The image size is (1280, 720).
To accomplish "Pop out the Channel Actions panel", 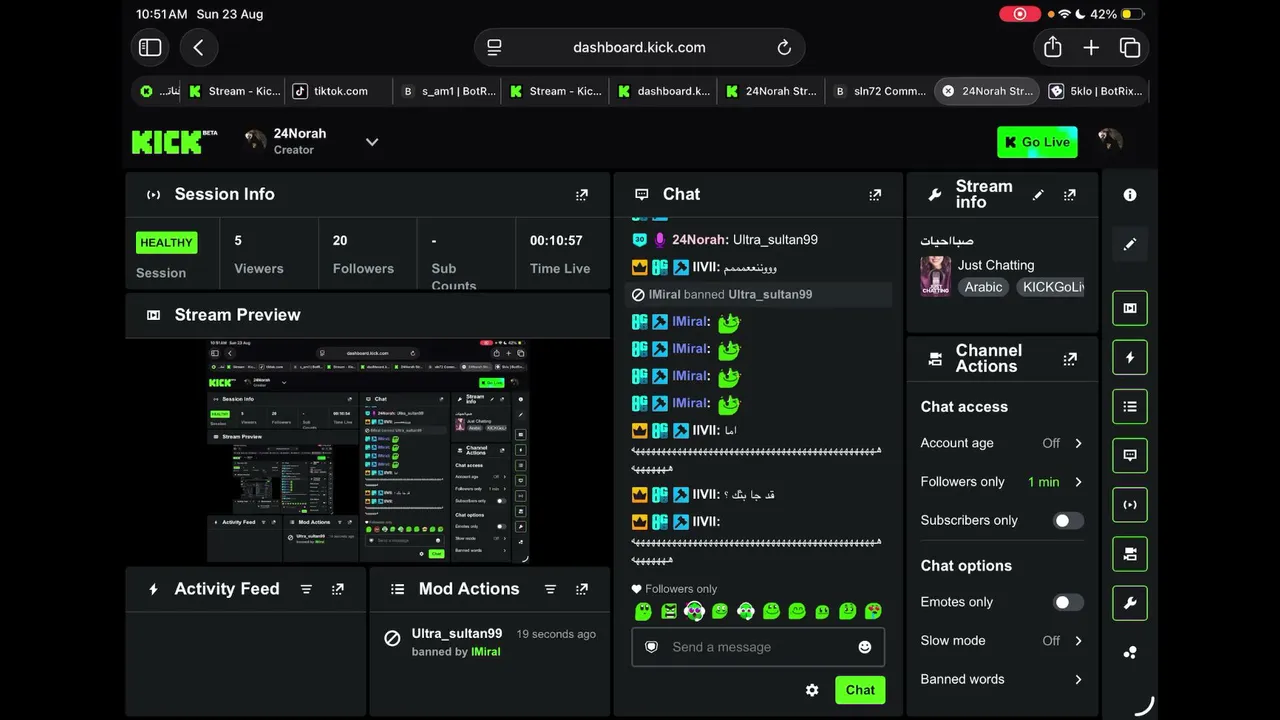I will pyautogui.click(x=1070, y=359).
